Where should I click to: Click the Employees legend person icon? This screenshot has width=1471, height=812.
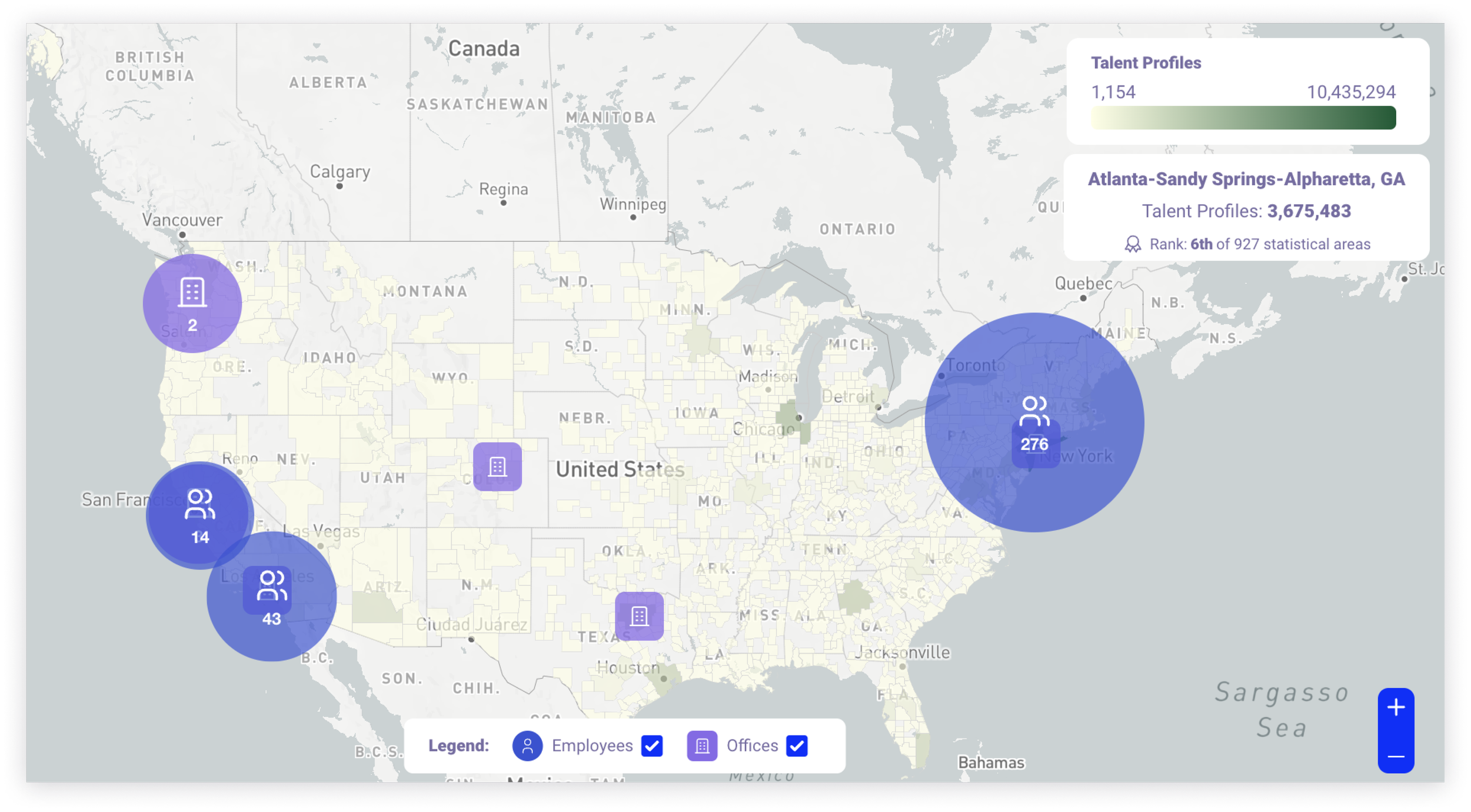tap(527, 746)
